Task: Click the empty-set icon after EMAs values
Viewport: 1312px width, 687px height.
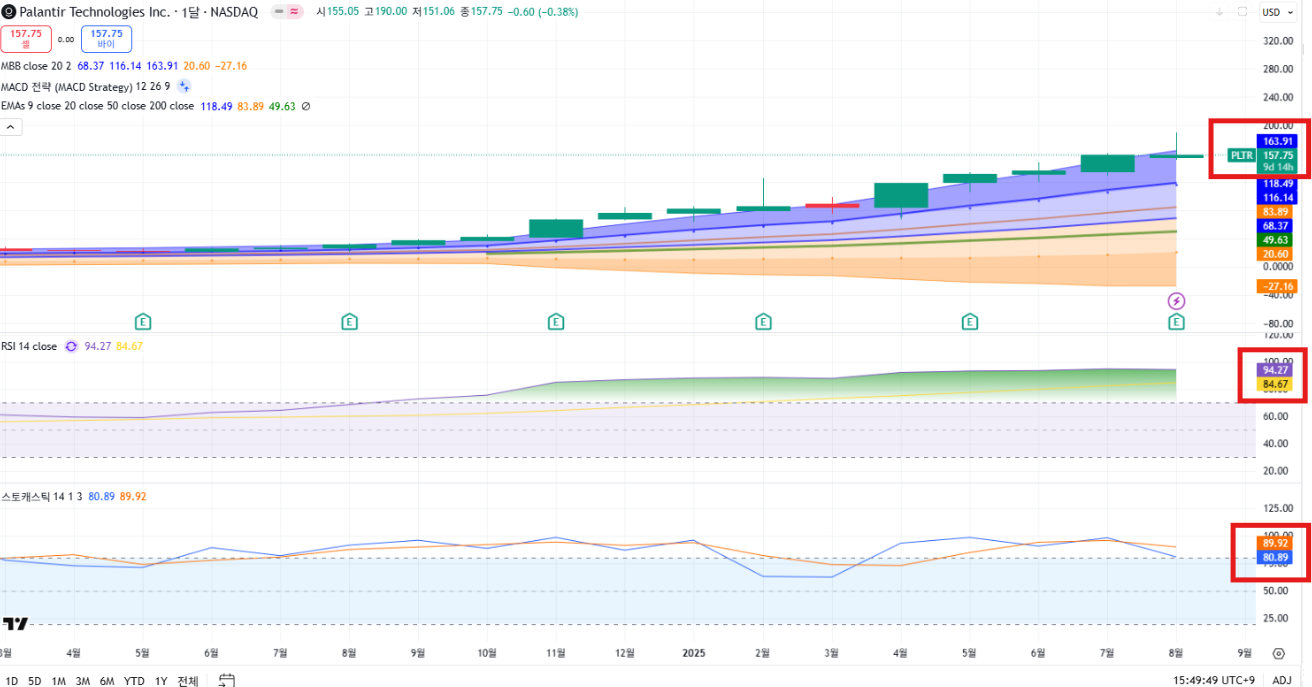Action: pyautogui.click(x=306, y=106)
